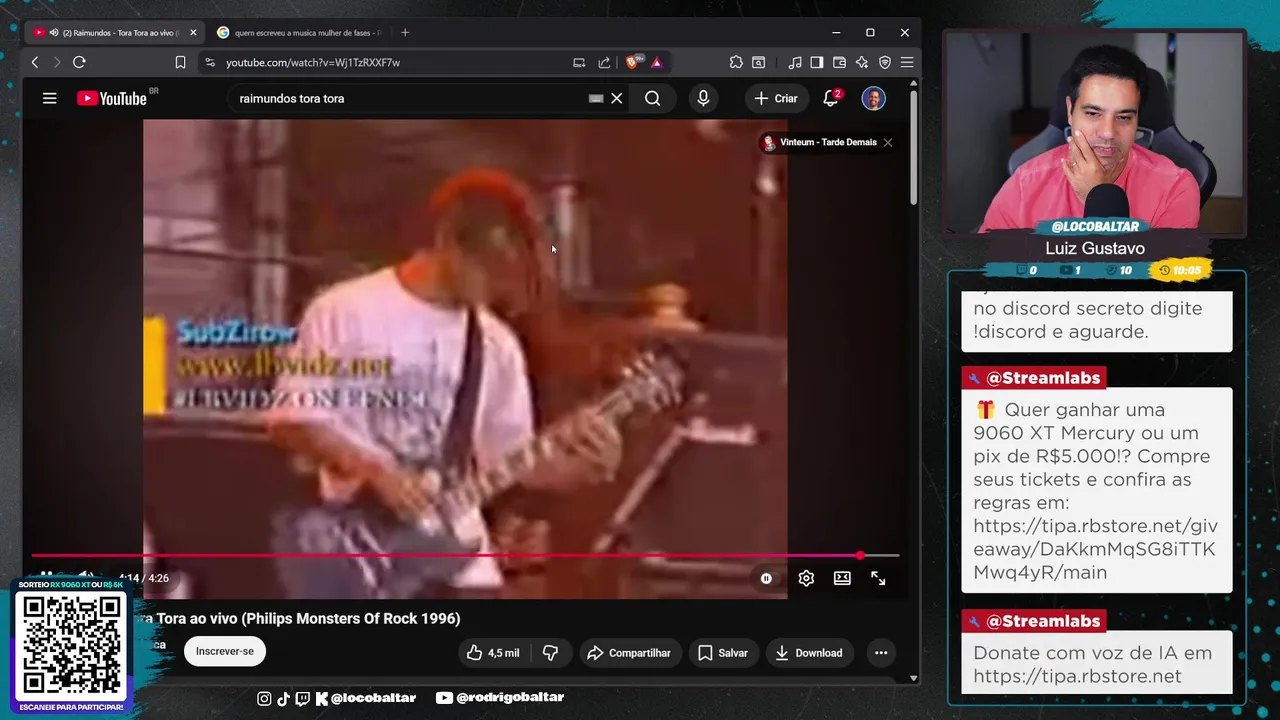Open the YouTube hamburger guide menu
This screenshot has width=1280, height=720.
49,98
